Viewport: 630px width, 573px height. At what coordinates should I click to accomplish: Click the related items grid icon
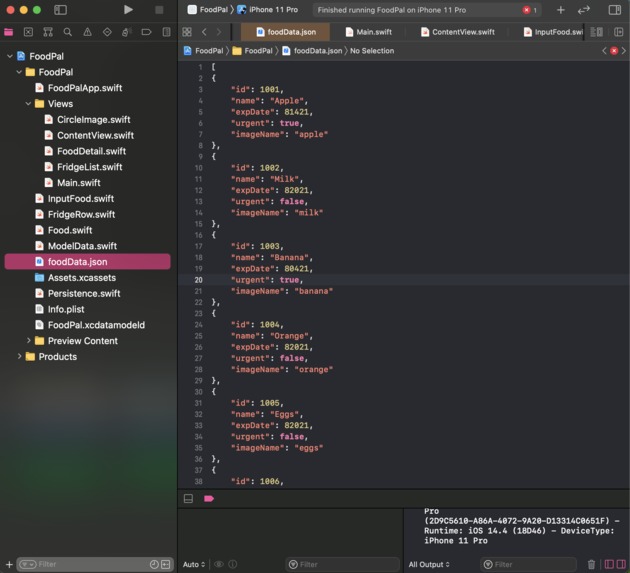tap(187, 32)
